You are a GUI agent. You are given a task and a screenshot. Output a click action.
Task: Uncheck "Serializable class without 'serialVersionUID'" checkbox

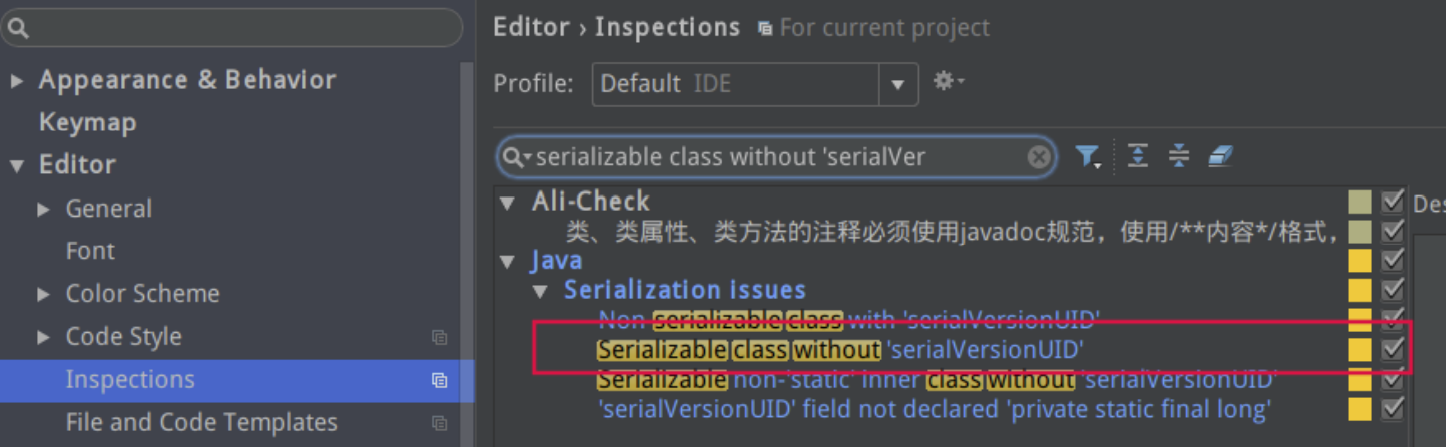pyautogui.click(x=1392, y=349)
